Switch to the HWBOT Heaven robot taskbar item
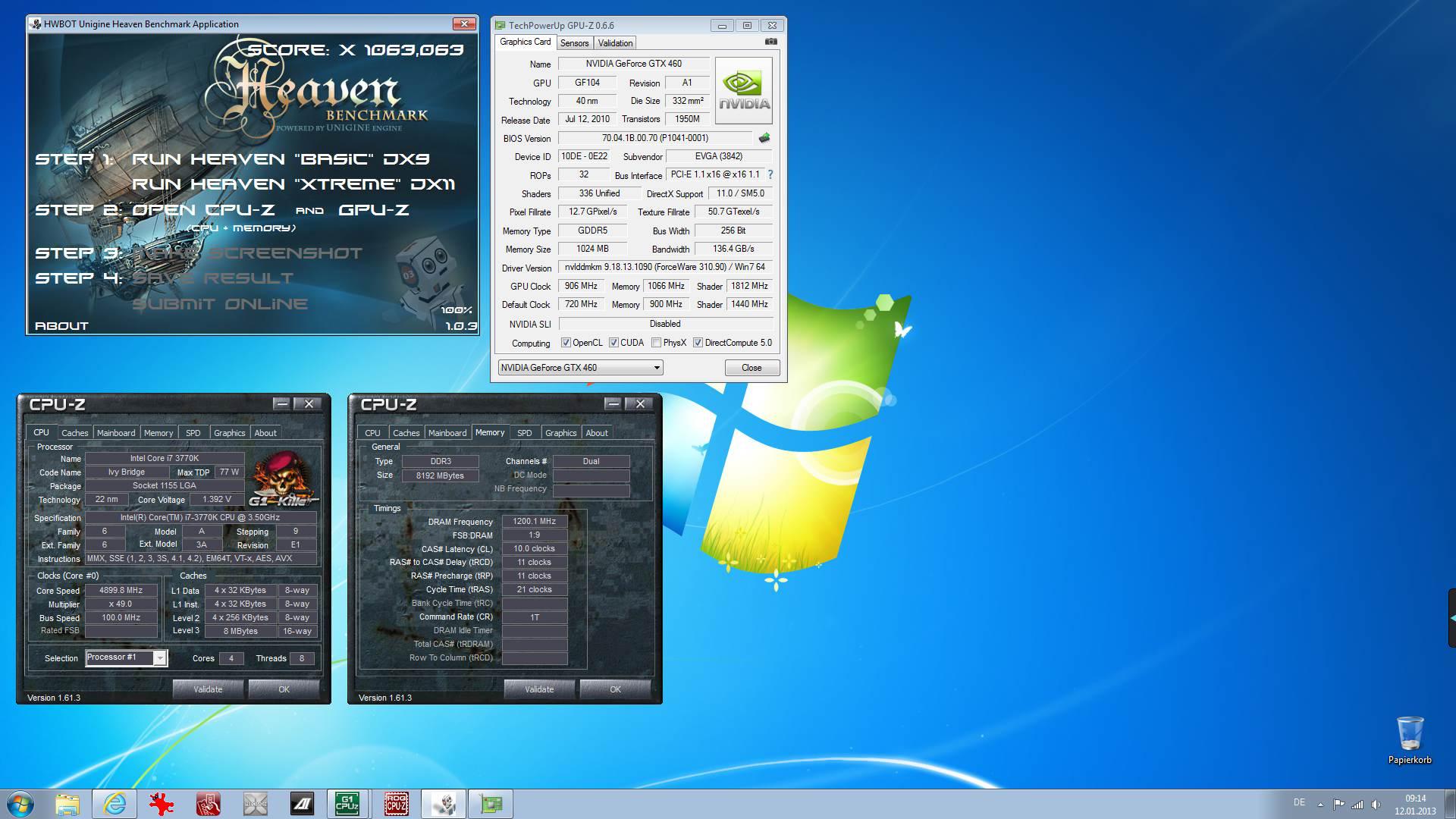The width and height of the screenshot is (1456, 819). (x=444, y=804)
